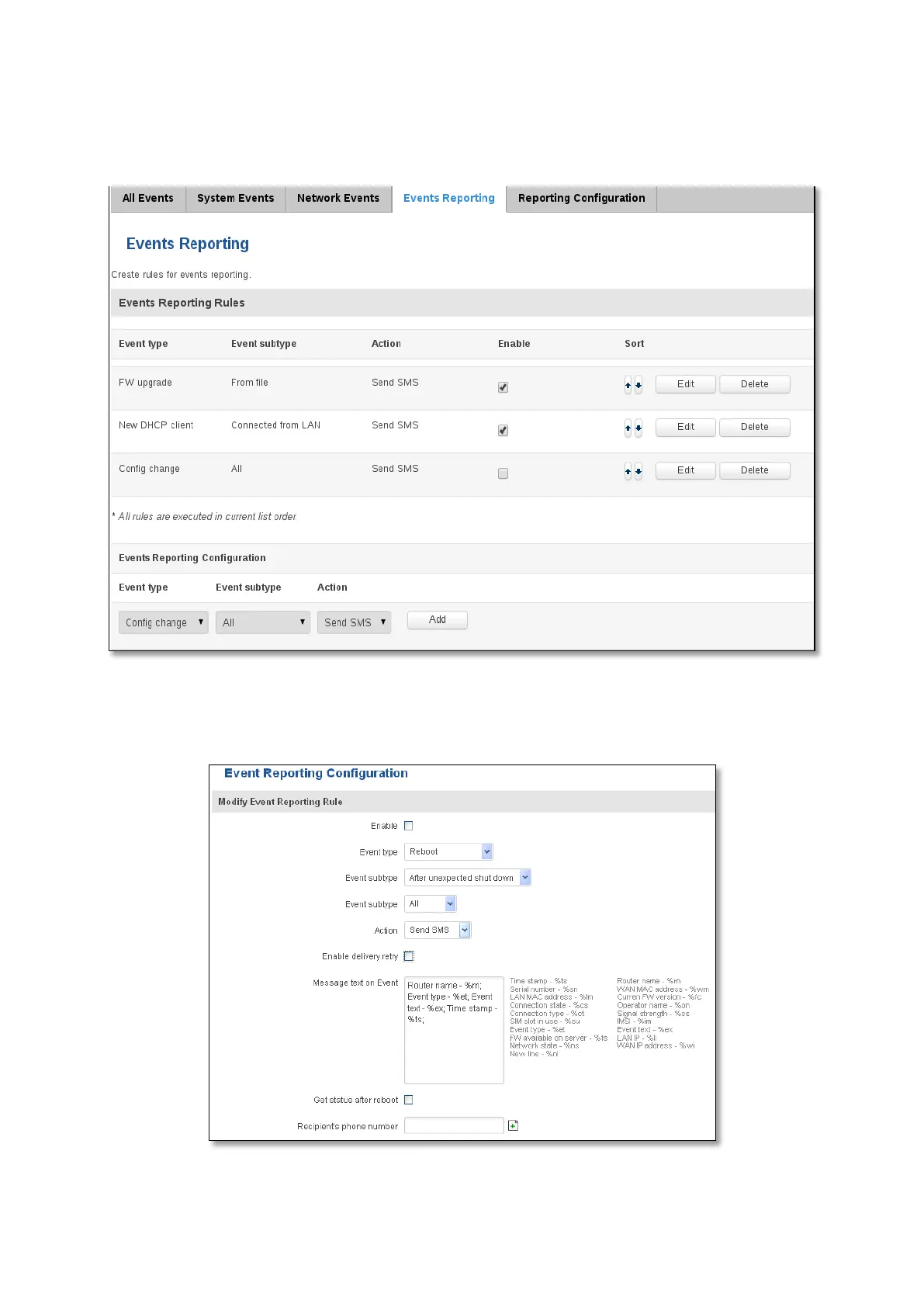Viewport: 924px width, 1307px height.
Task: Open the Reboot event type dropdown
Action: (448, 851)
